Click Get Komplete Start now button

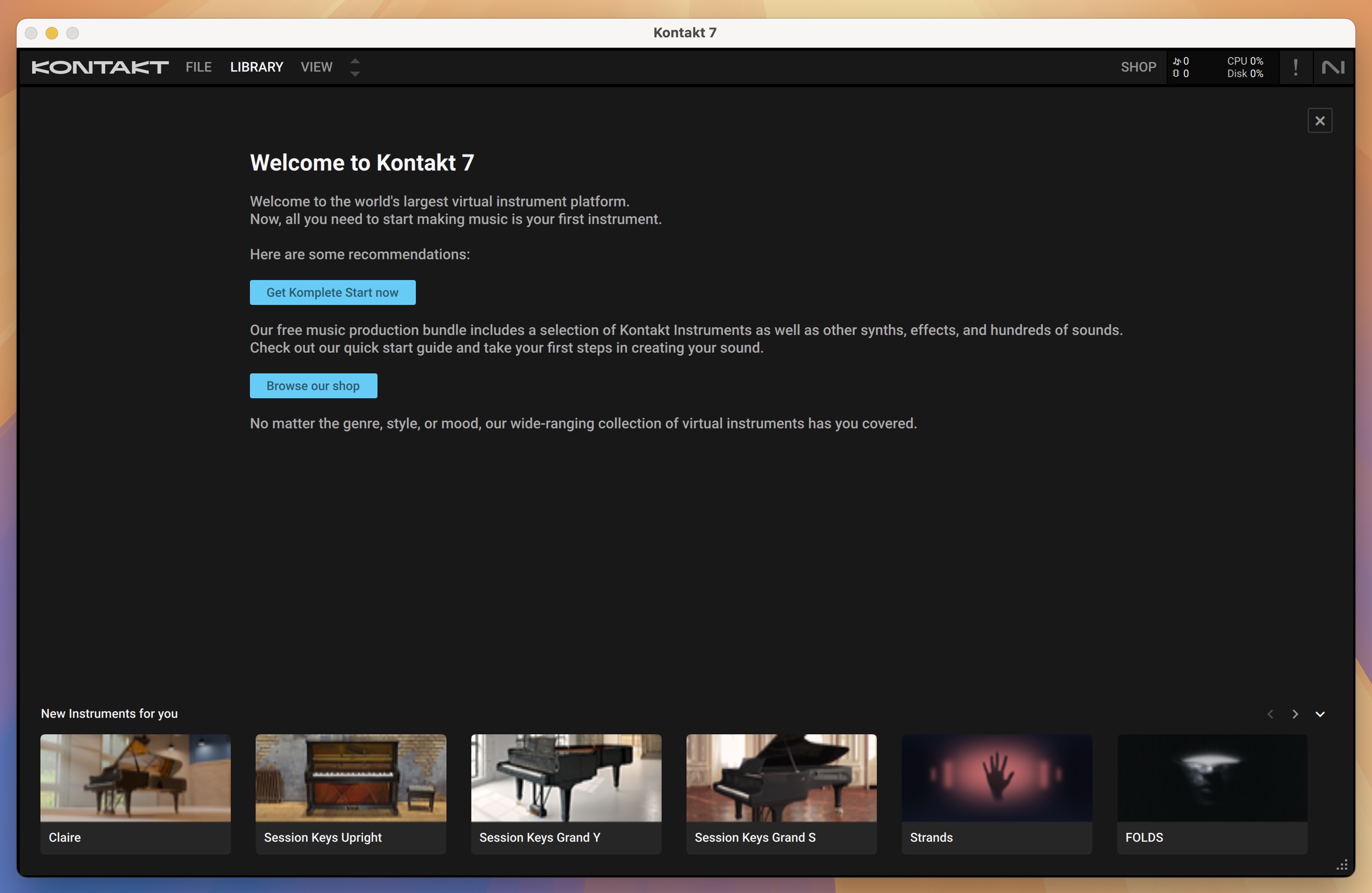(x=332, y=292)
